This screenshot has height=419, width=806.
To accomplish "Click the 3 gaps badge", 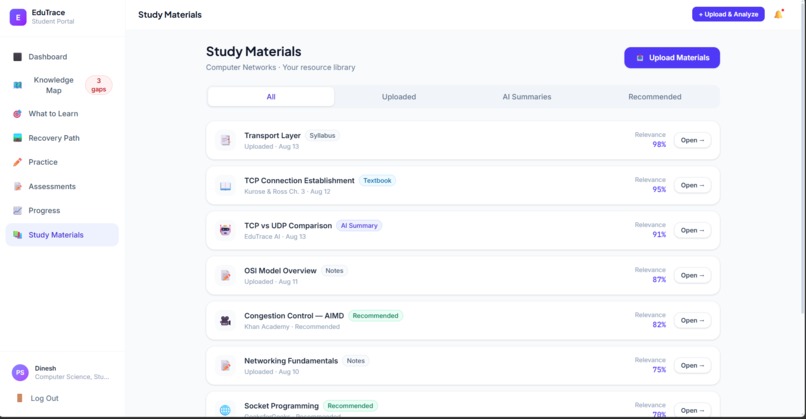I will [99, 85].
